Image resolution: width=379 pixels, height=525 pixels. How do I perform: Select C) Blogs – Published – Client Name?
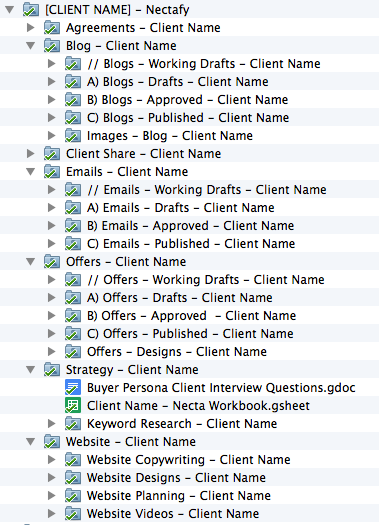point(188,118)
